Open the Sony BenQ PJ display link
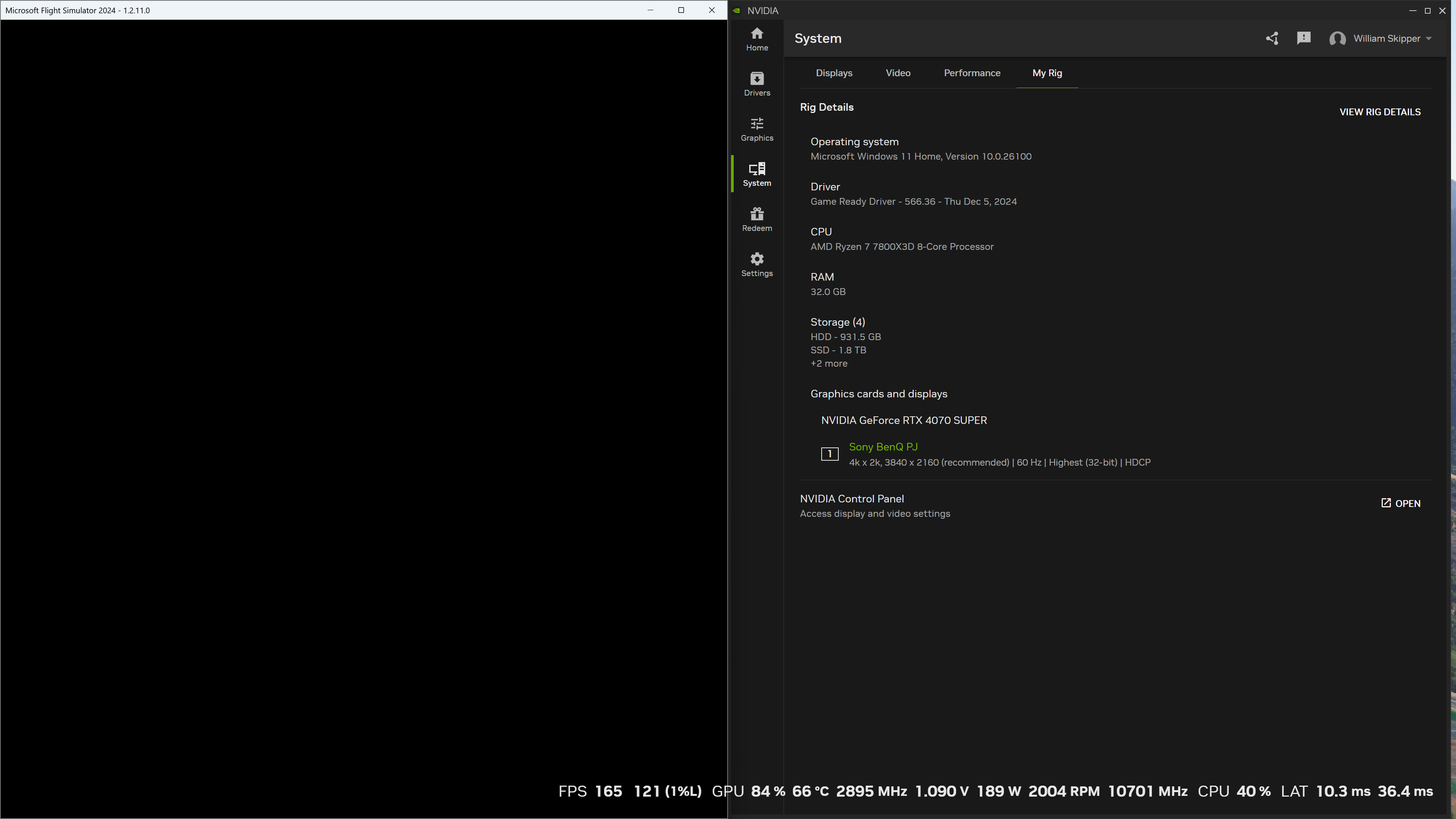Screen dimensions: 1456x819 883,447
